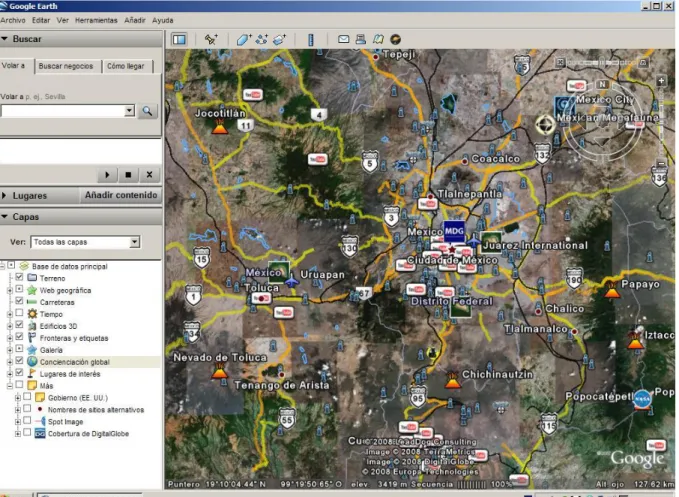
Task: Open YouTube marker above Jocotitlán
Action: [252, 95]
